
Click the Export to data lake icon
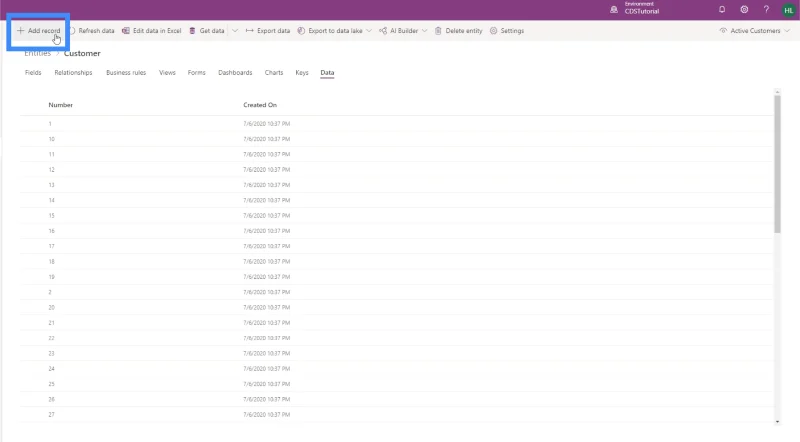301,31
